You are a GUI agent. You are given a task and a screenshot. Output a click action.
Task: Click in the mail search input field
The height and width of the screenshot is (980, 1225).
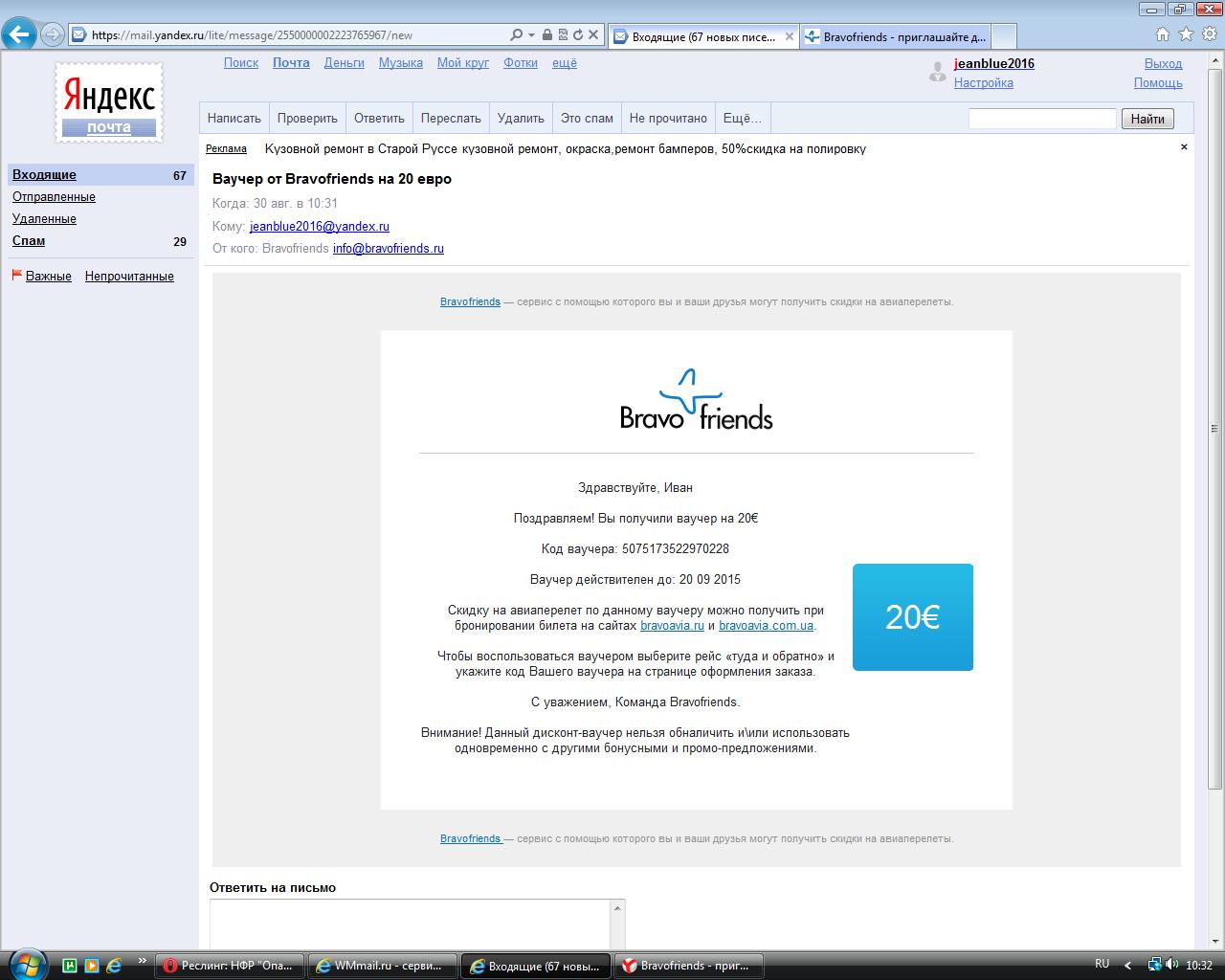(x=1042, y=119)
